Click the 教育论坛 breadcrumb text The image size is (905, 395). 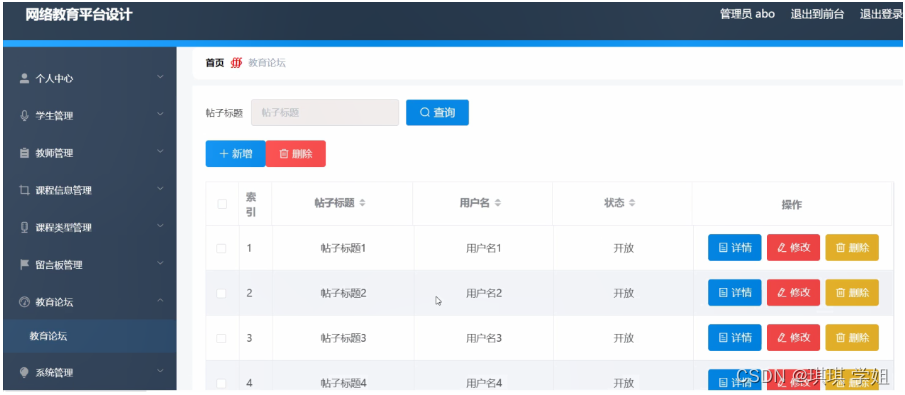267,63
